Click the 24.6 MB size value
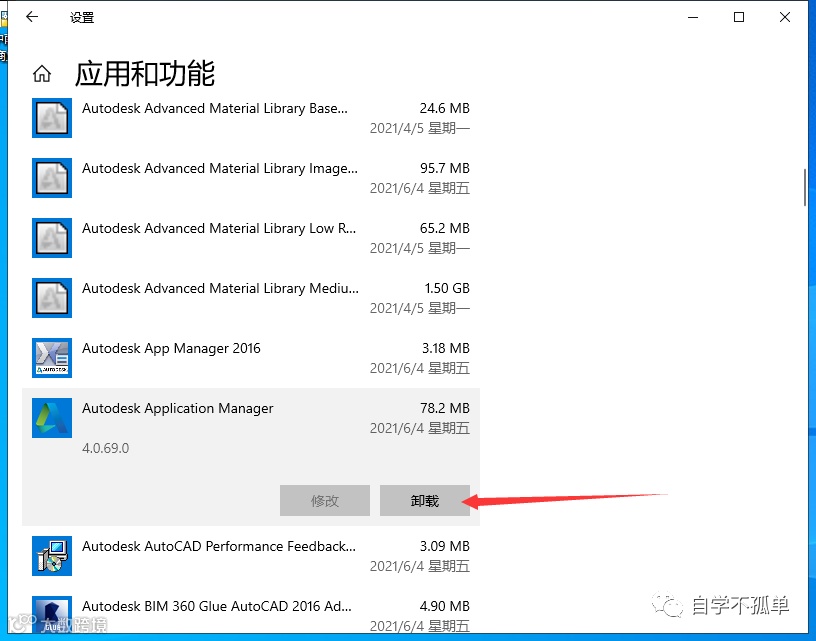816x641 pixels. point(444,108)
